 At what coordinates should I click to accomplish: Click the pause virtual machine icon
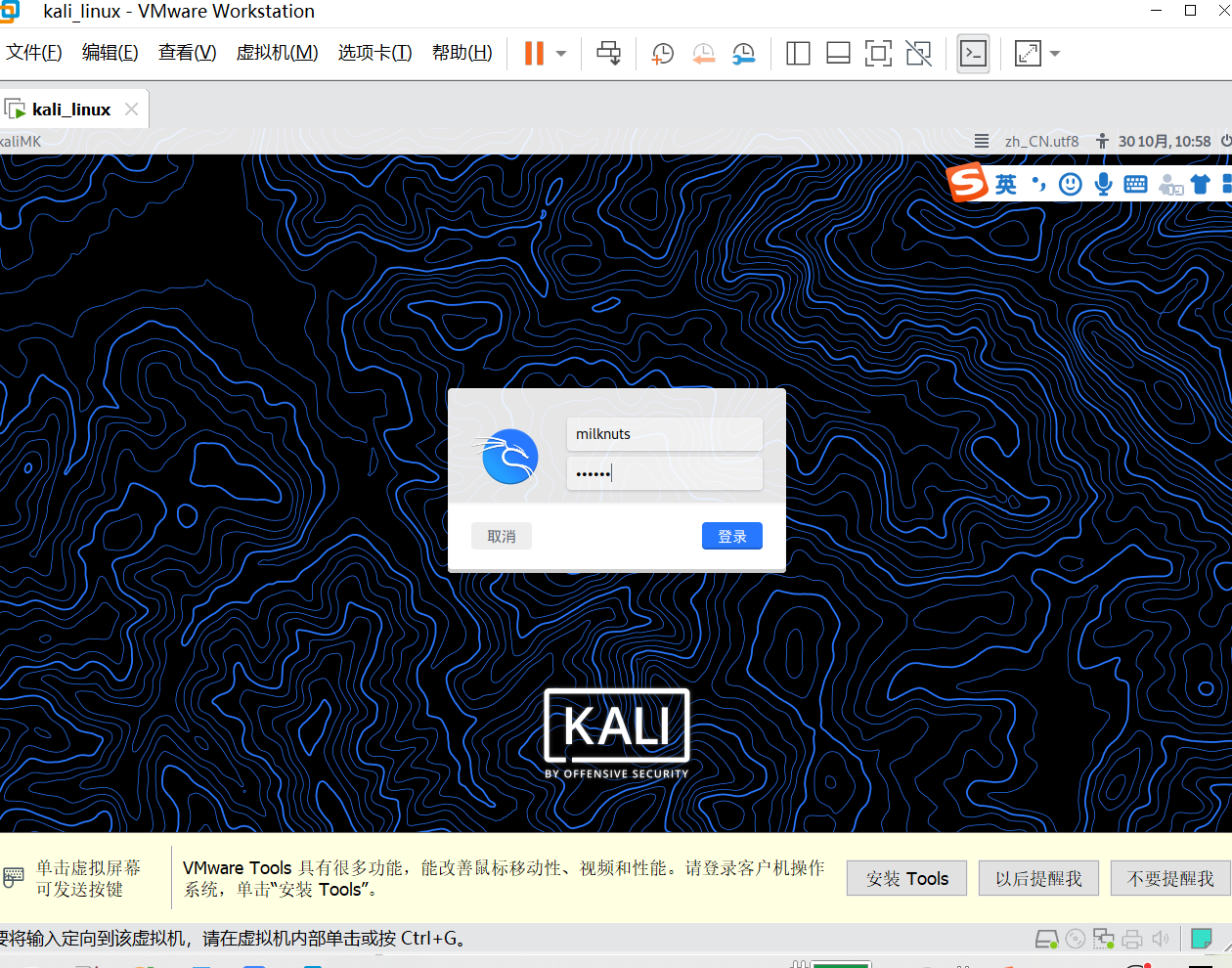coord(534,53)
